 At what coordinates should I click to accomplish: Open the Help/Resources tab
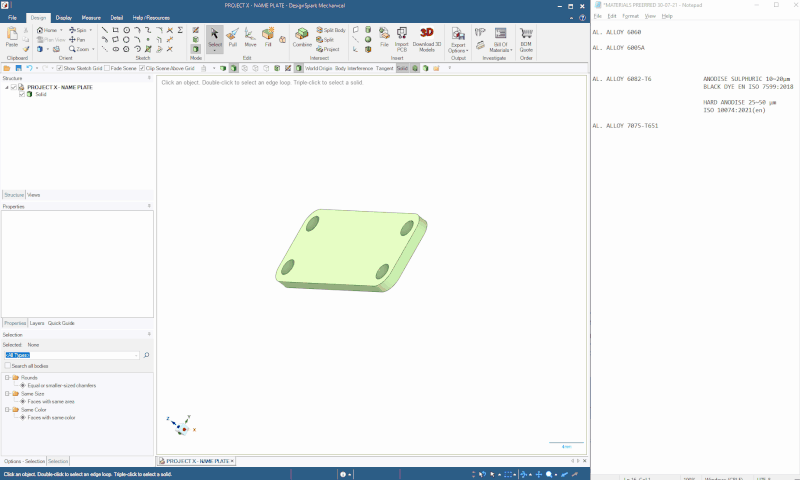(x=151, y=17)
